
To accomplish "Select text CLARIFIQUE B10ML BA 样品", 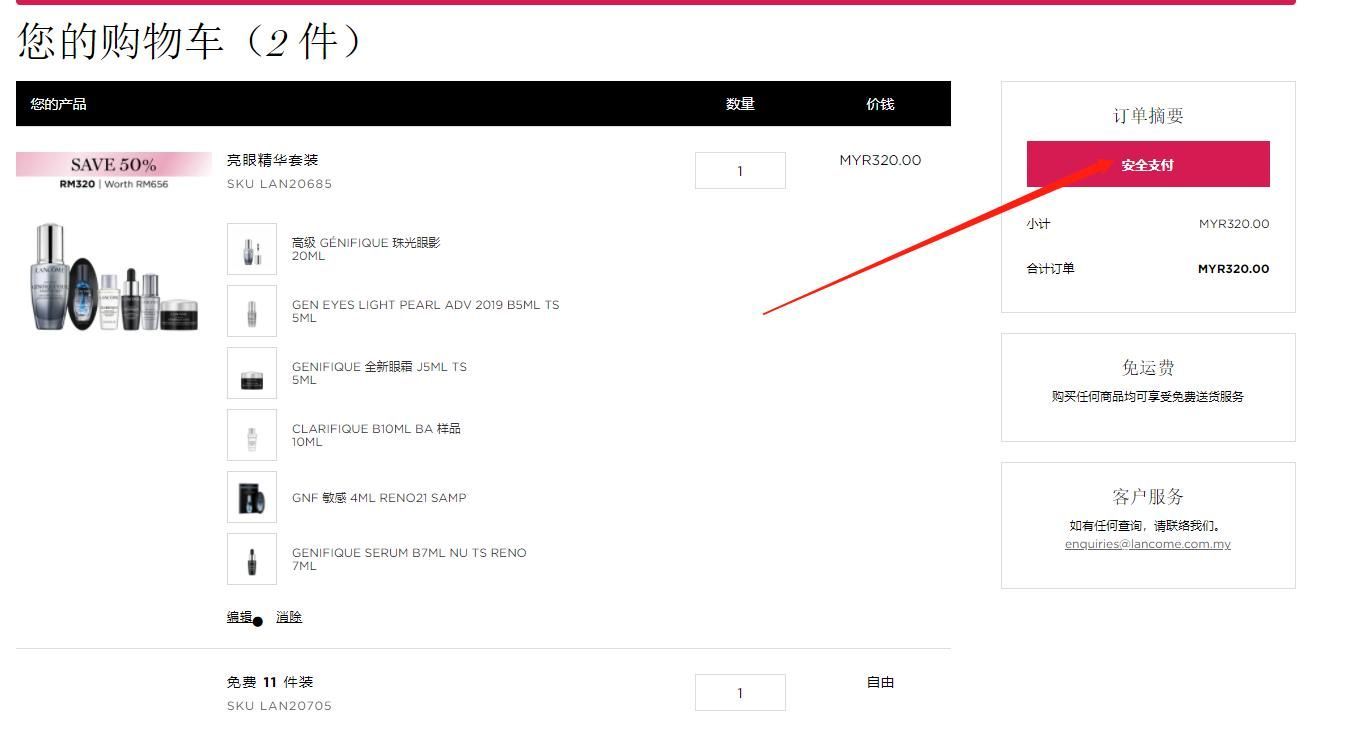I will tap(376, 429).
